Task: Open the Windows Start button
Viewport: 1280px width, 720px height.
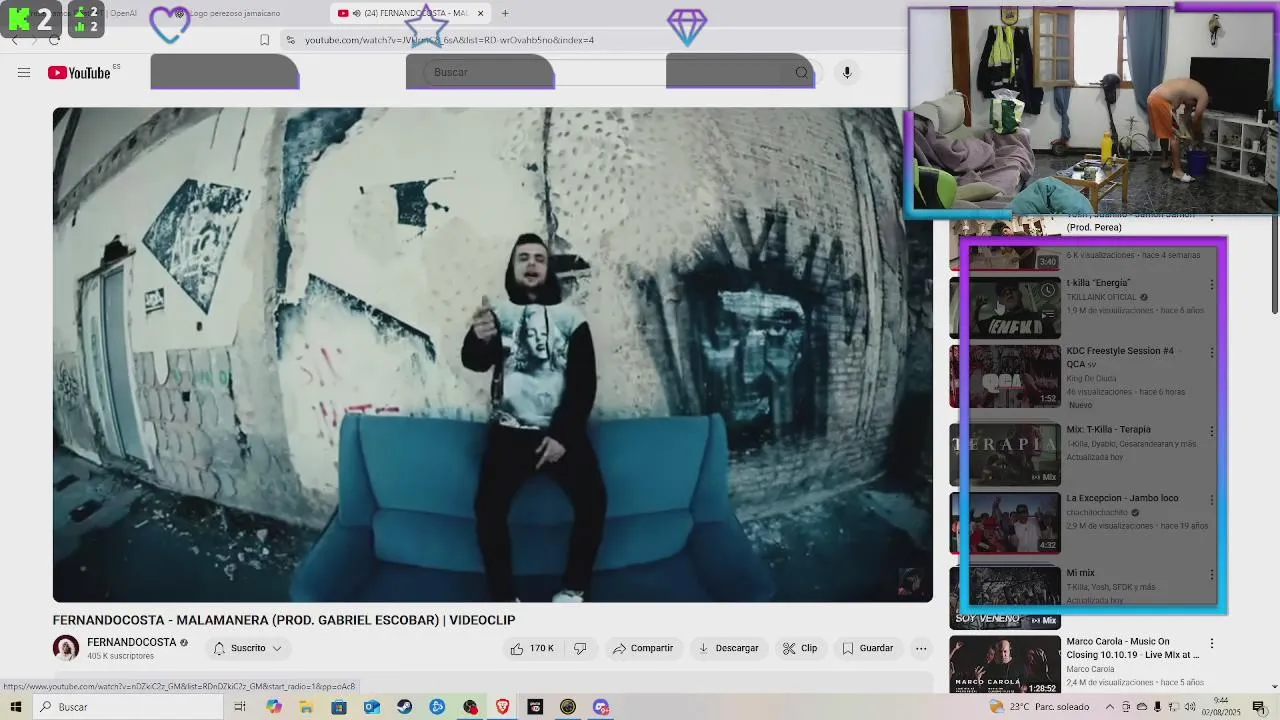Action: [15, 707]
